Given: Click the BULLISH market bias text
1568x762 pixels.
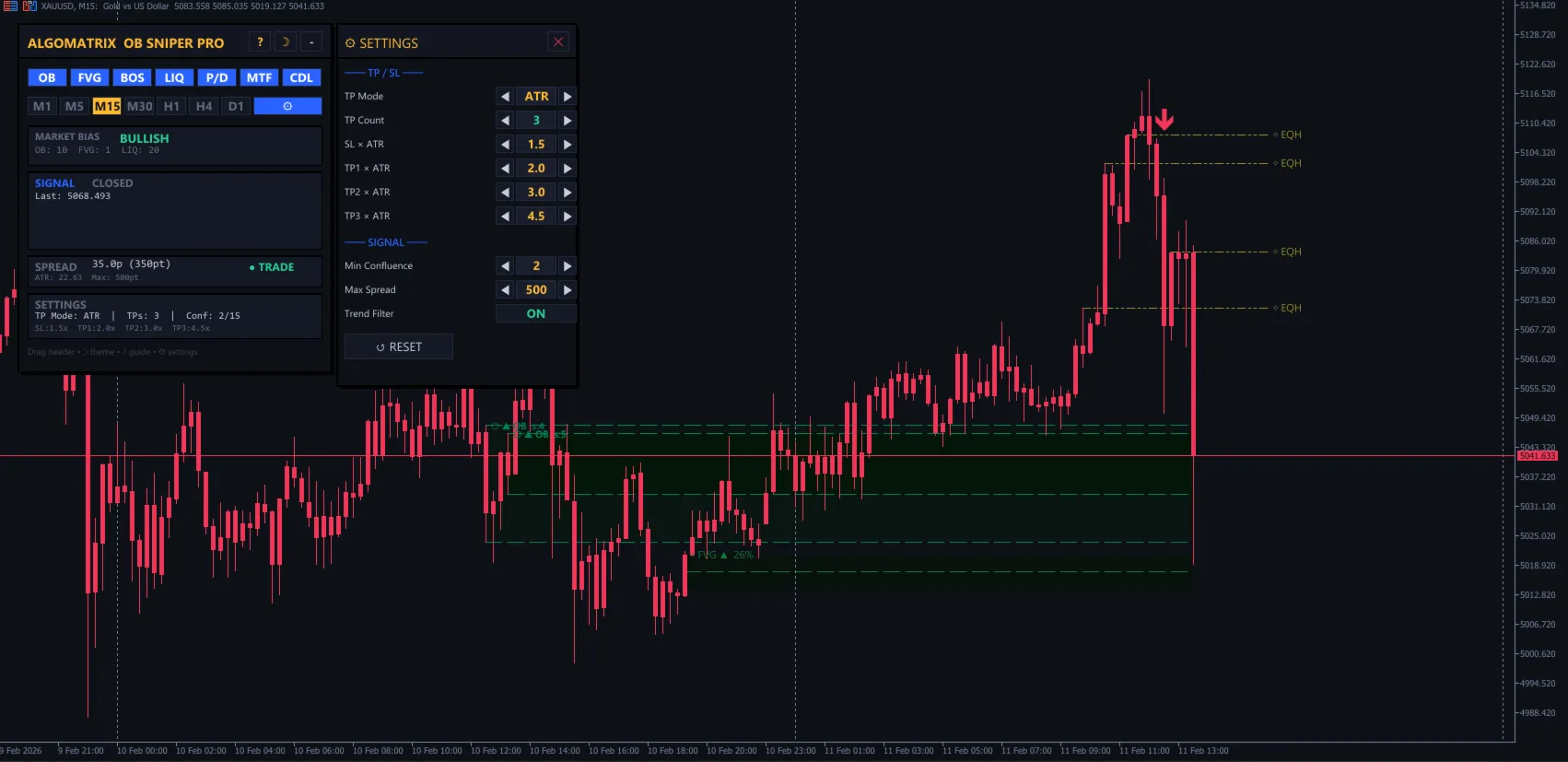Looking at the screenshot, I should [x=145, y=138].
